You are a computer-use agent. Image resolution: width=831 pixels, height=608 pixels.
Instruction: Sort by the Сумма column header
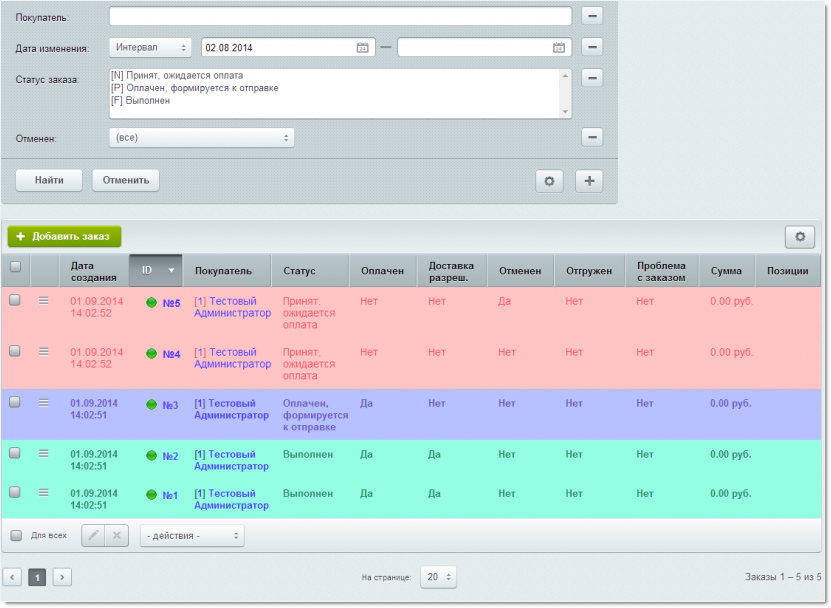coord(726,271)
